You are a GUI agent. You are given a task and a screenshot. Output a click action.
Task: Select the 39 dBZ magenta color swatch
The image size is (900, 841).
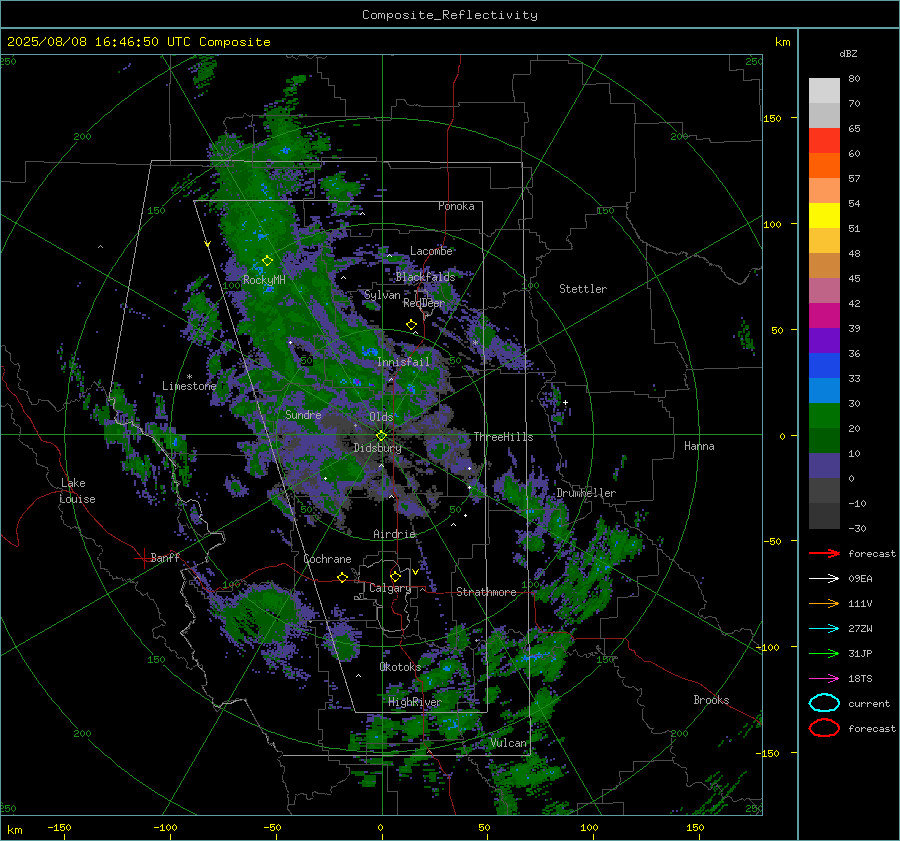click(x=824, y=316)
